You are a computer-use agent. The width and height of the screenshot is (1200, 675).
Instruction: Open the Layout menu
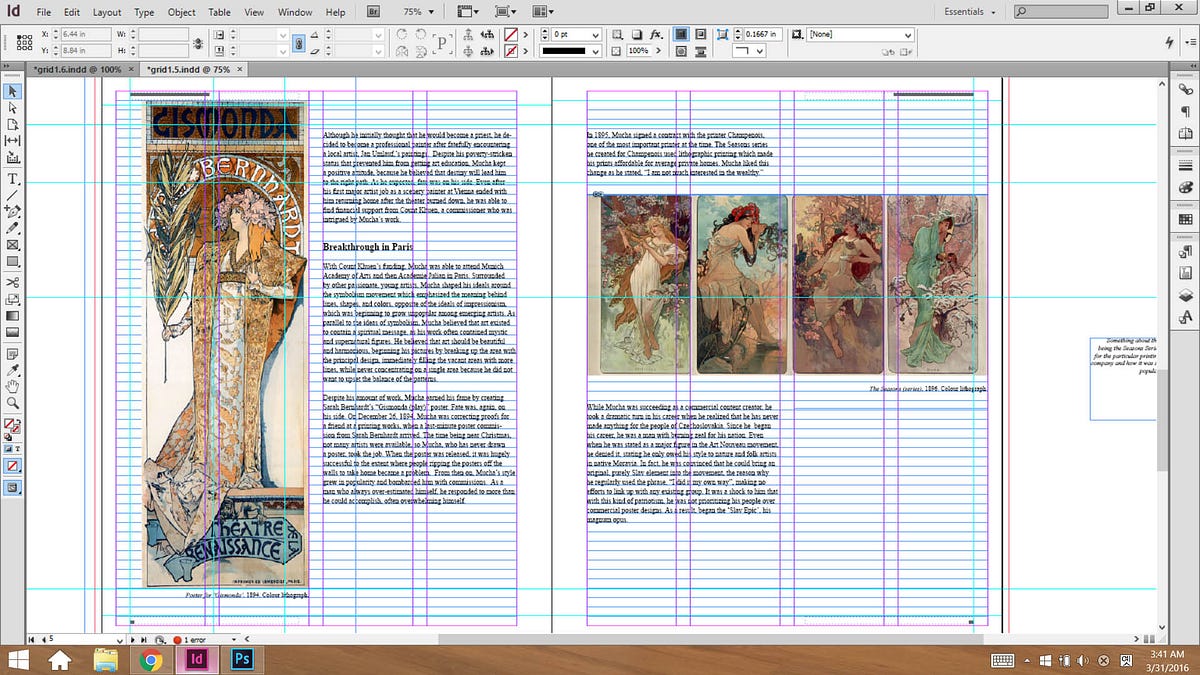pos(107,12)
